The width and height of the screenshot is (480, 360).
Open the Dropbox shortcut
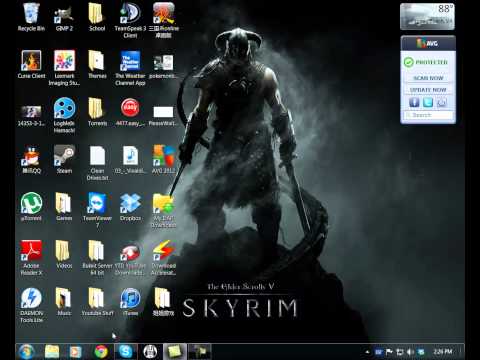(130, 207)
